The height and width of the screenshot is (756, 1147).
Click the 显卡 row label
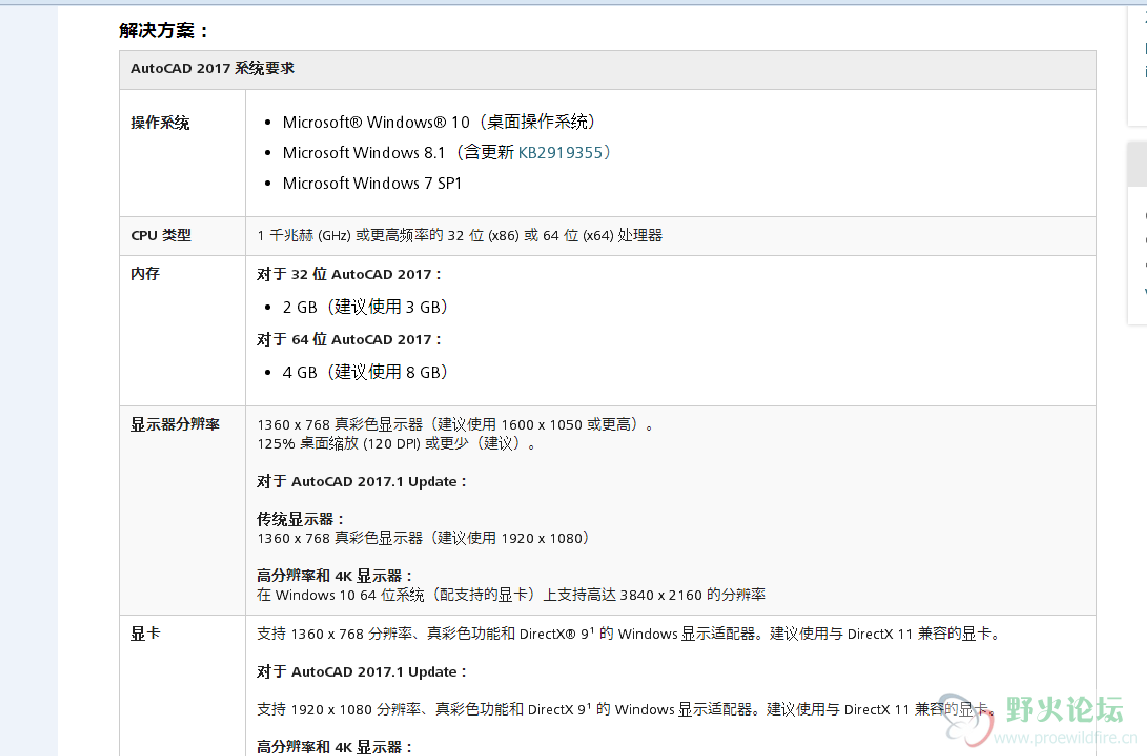[146, 633]
